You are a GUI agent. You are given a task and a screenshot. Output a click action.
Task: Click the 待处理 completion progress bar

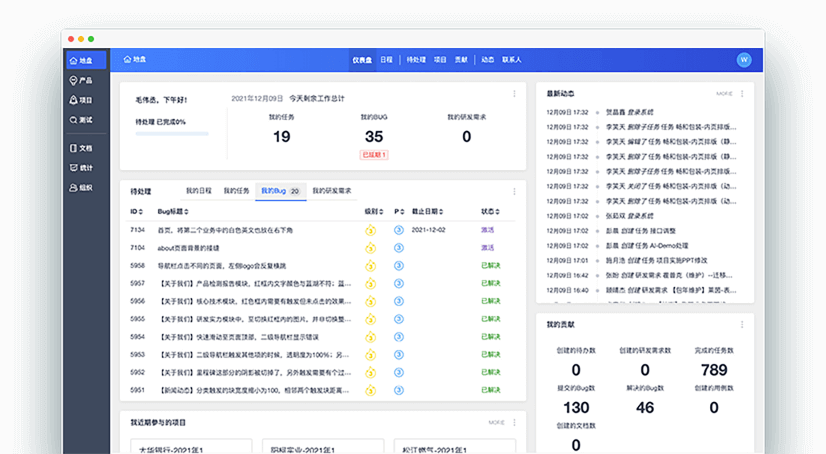click(x=172, y=134)
